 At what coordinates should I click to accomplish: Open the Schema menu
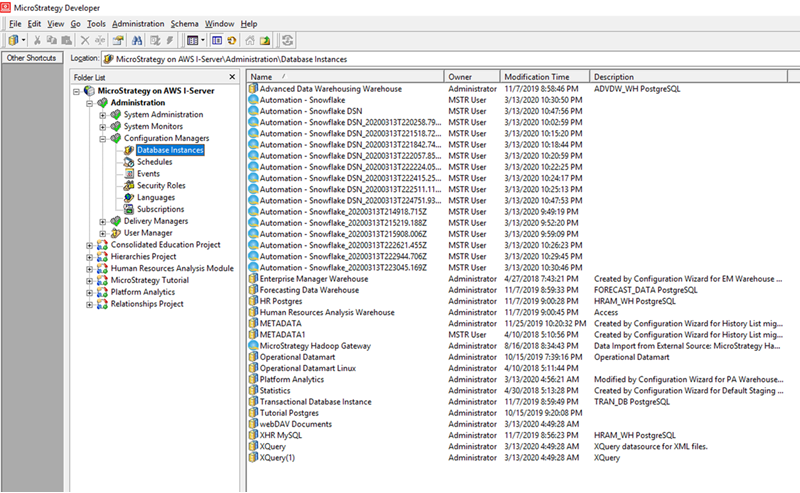coord(184,23)
